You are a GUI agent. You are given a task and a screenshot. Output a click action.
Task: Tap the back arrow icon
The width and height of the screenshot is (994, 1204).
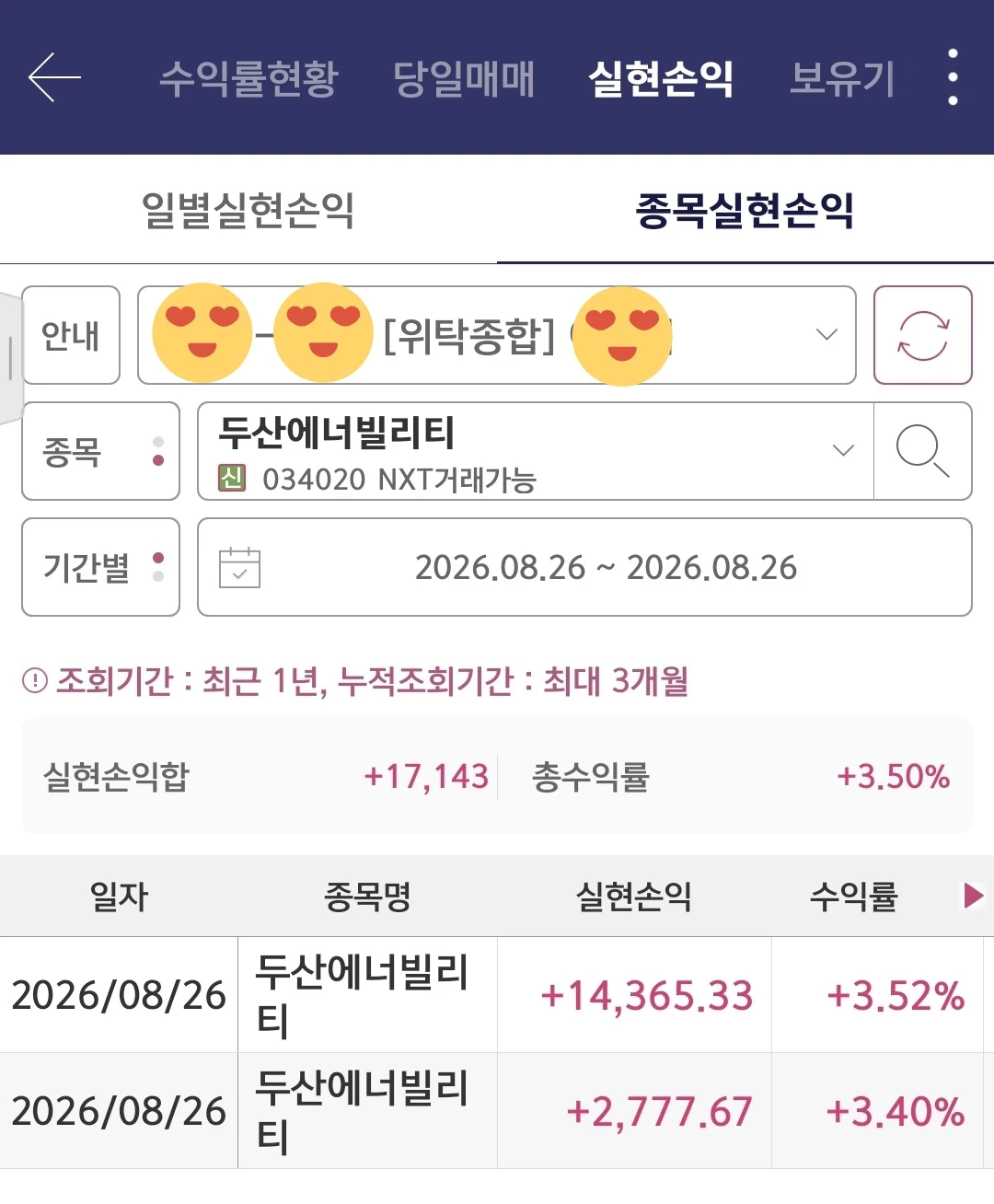click(54, 77)
